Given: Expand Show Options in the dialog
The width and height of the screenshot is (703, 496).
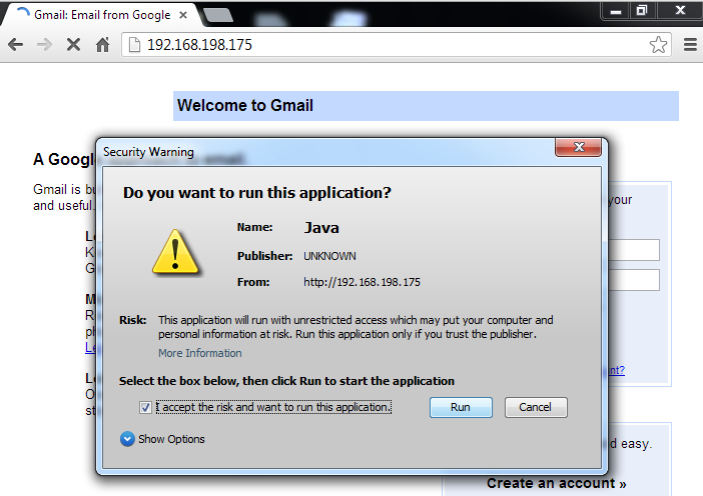Looking at the screenshot, I should pyautogui.click(x=162, y=439).
